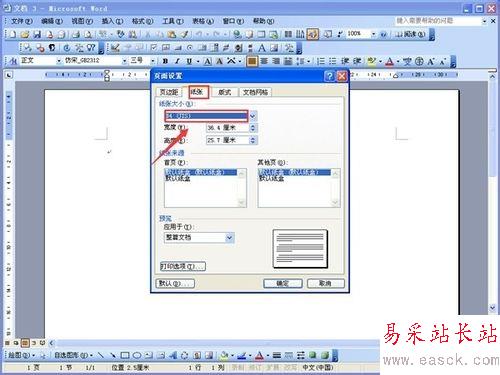Open the Format menu (格式)
500x375 pixels.
click(142, 21)
